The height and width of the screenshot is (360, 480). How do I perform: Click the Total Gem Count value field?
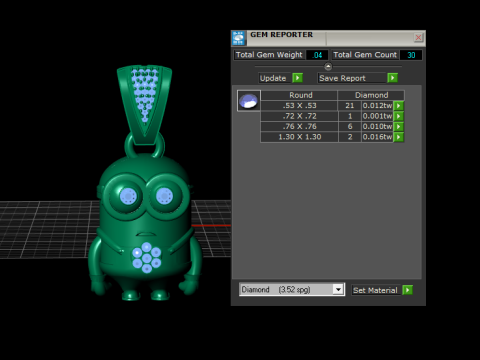(411, 55)
